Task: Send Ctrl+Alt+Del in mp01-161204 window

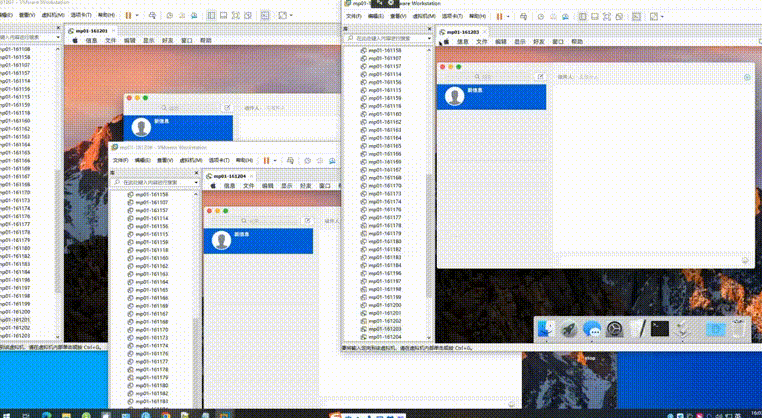Action: click(x=290, y=160)
